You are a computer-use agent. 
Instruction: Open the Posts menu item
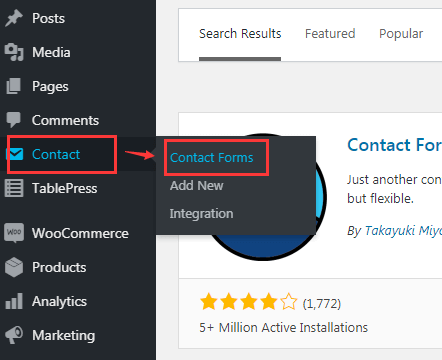(48, 18)
